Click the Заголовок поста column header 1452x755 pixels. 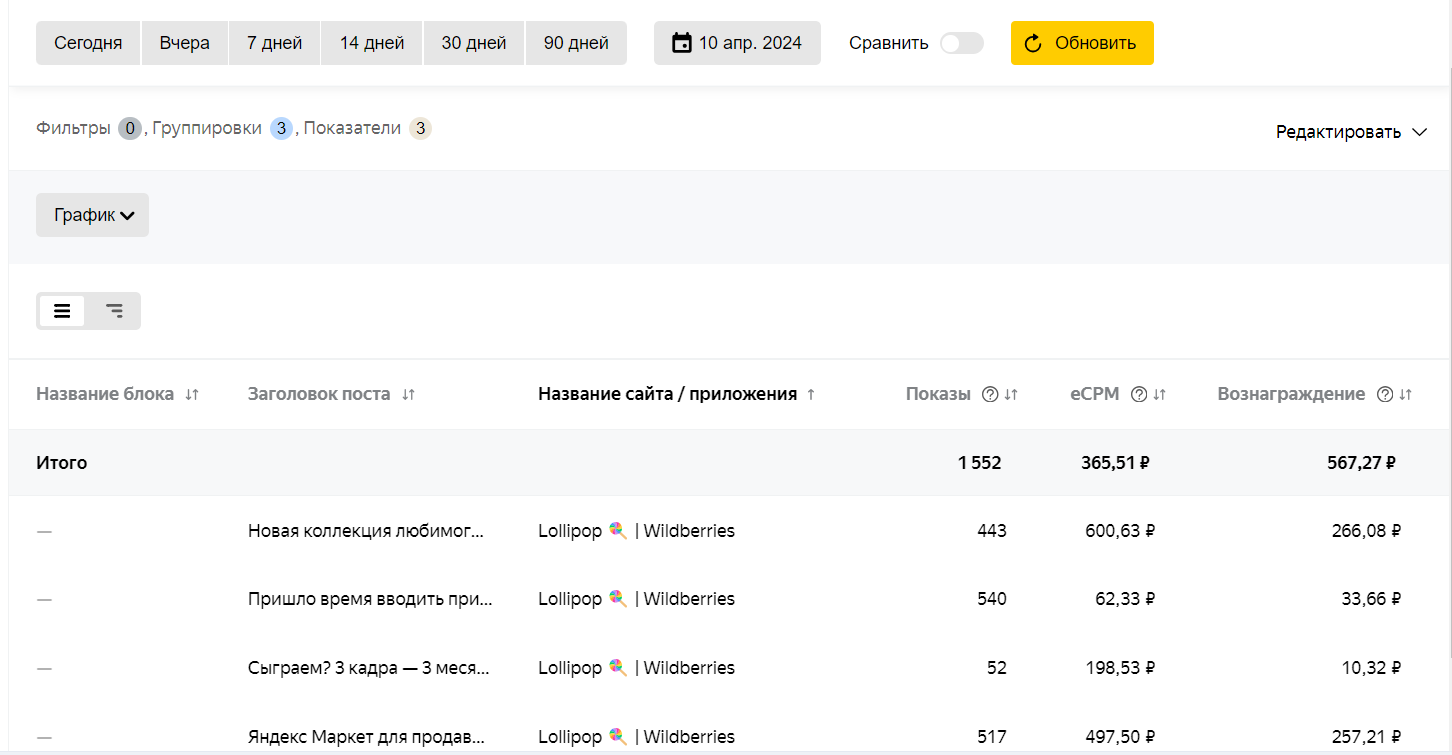[x=319, y=394]
